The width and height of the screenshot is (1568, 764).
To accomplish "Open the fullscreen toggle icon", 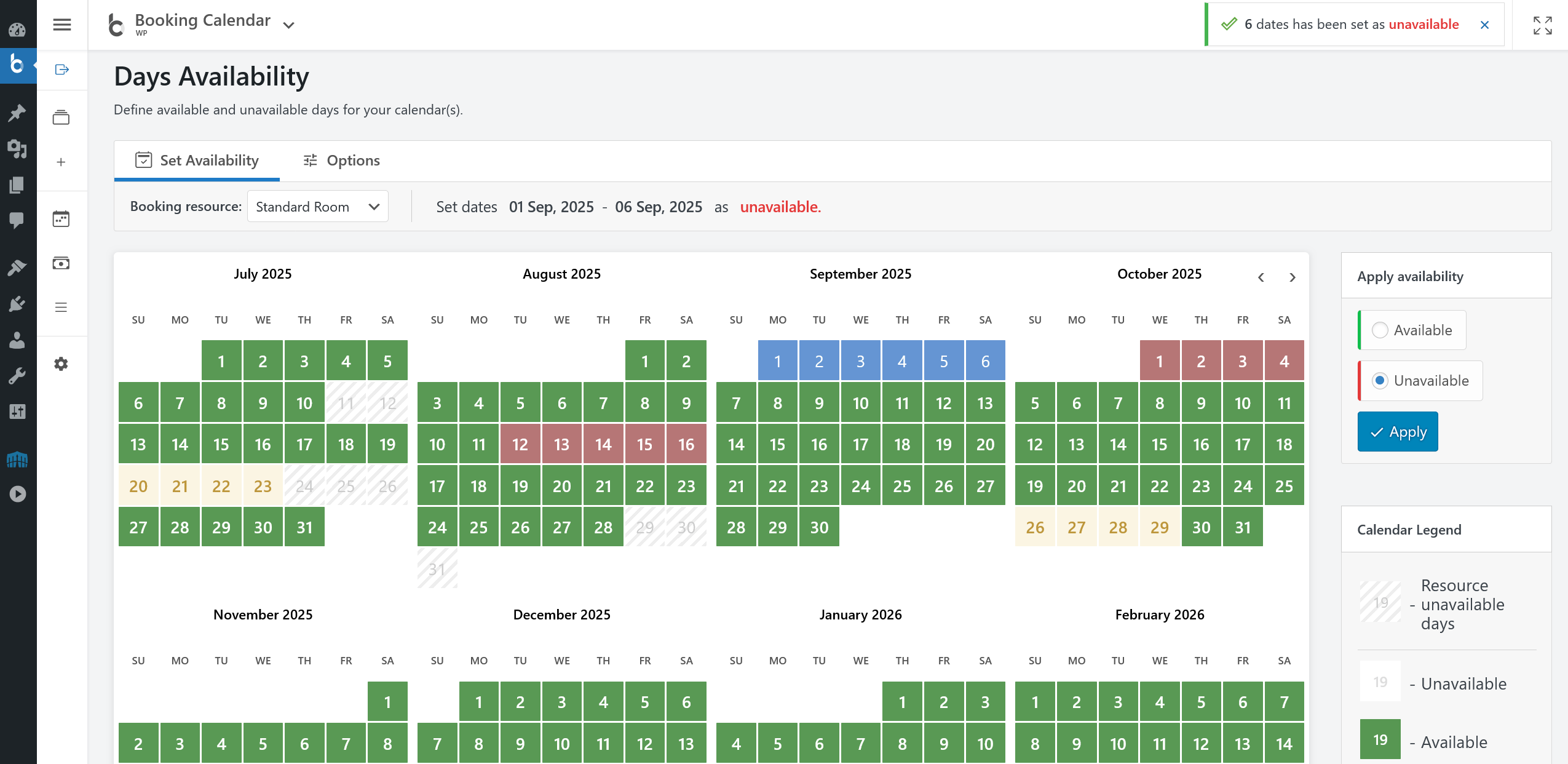I will click(x=1542, y=25).
